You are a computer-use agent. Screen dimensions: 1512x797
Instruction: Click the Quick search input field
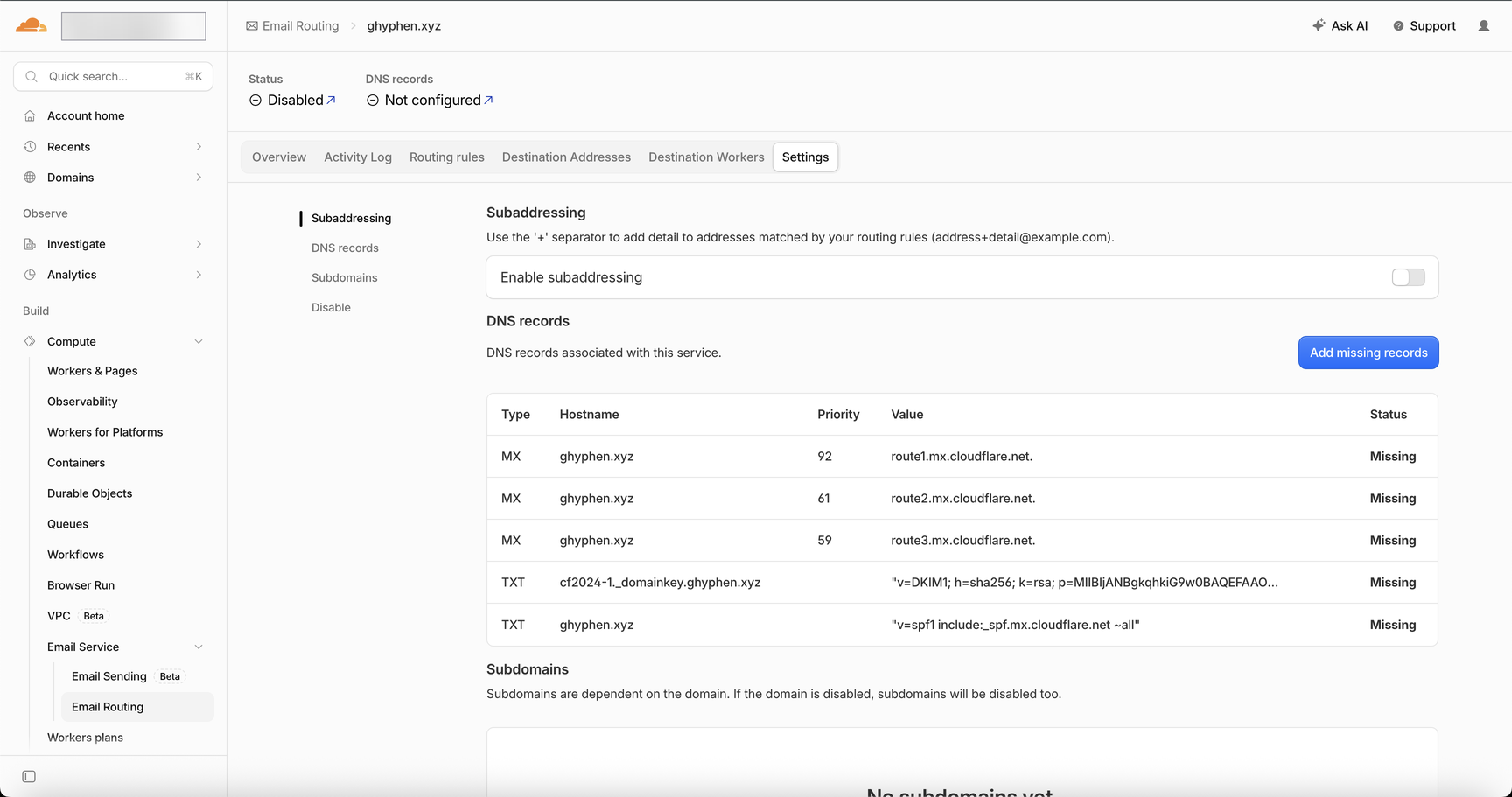coord(113,77)
